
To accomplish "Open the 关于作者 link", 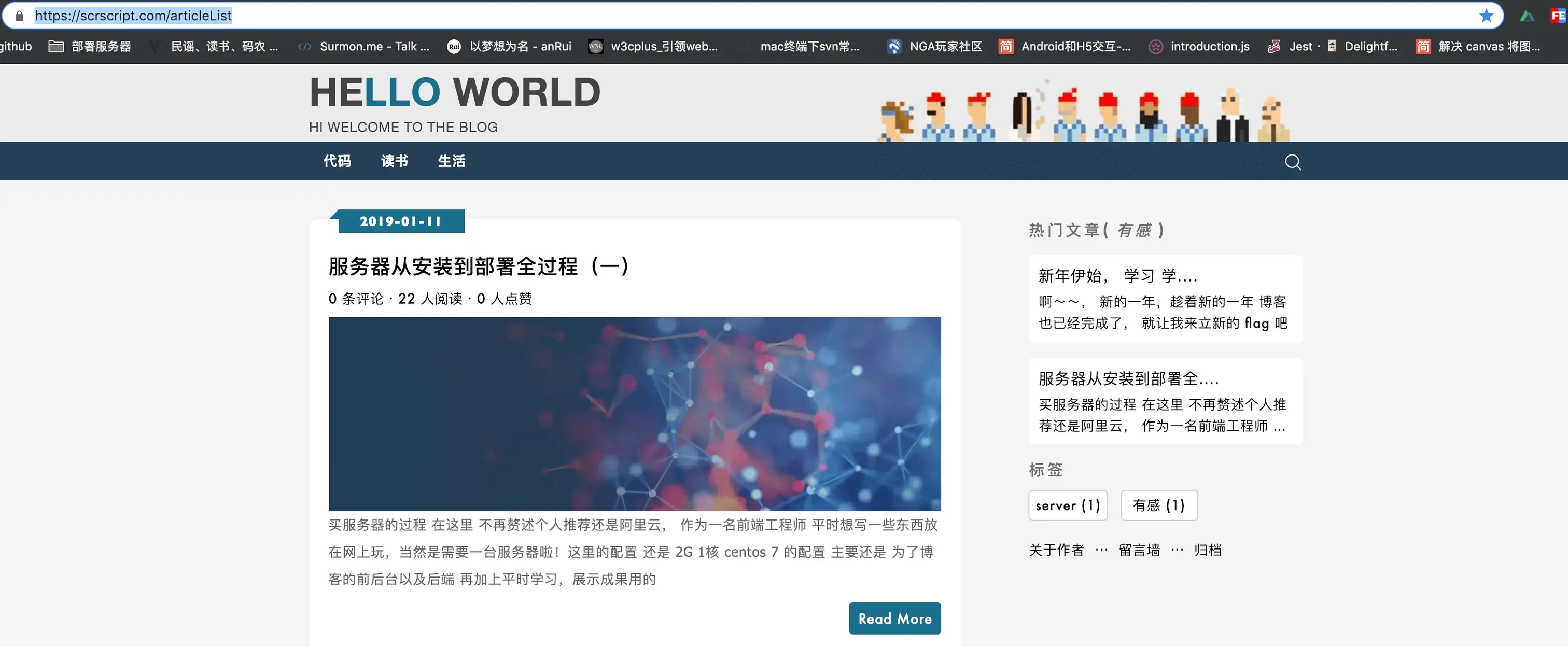I will 1056,550.
